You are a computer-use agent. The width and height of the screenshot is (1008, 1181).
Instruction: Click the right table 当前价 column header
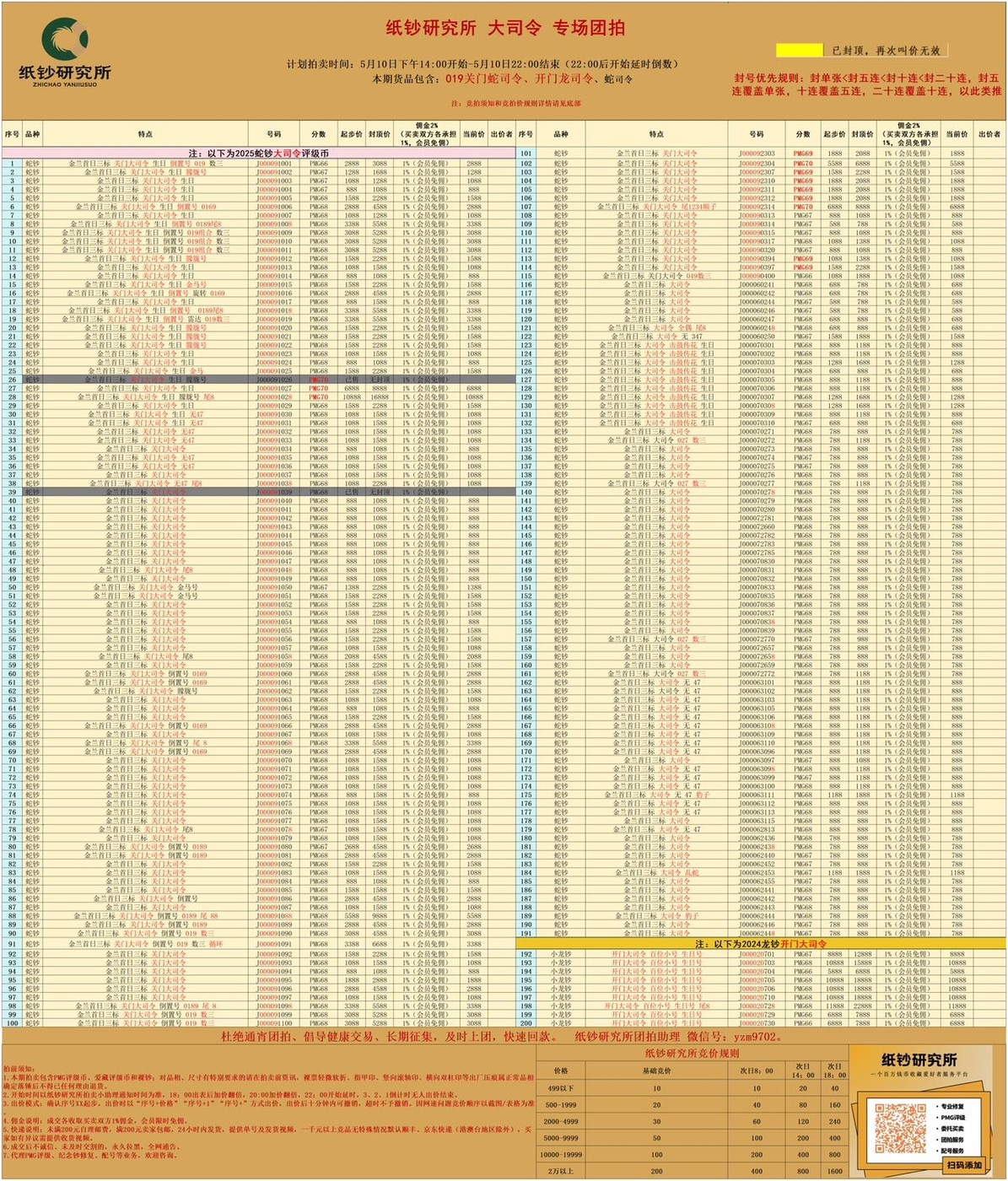tap(957, 134)
